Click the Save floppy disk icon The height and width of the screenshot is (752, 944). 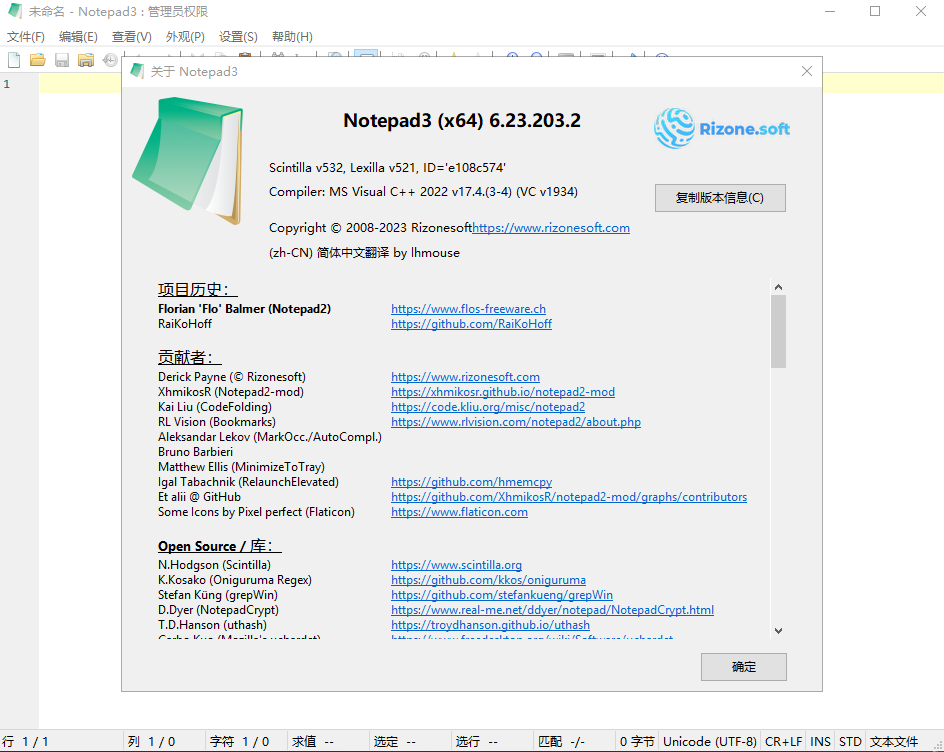pyautogui.click(x=62, y=60)
